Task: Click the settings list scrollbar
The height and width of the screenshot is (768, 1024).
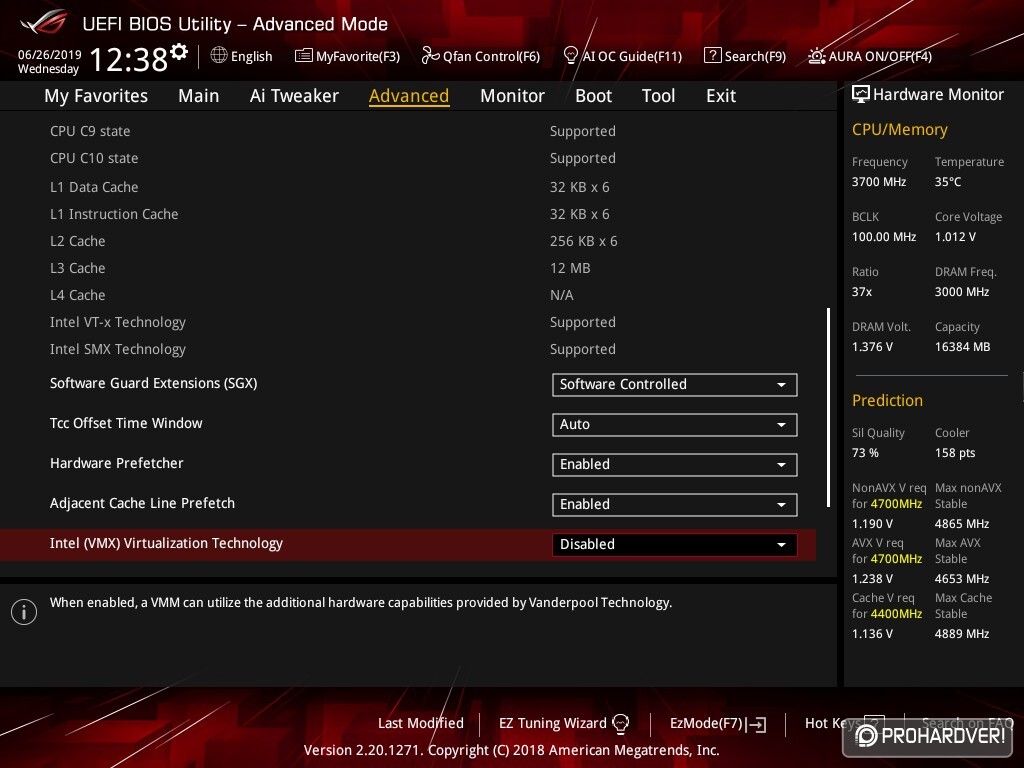Action: tap(828, 407)
